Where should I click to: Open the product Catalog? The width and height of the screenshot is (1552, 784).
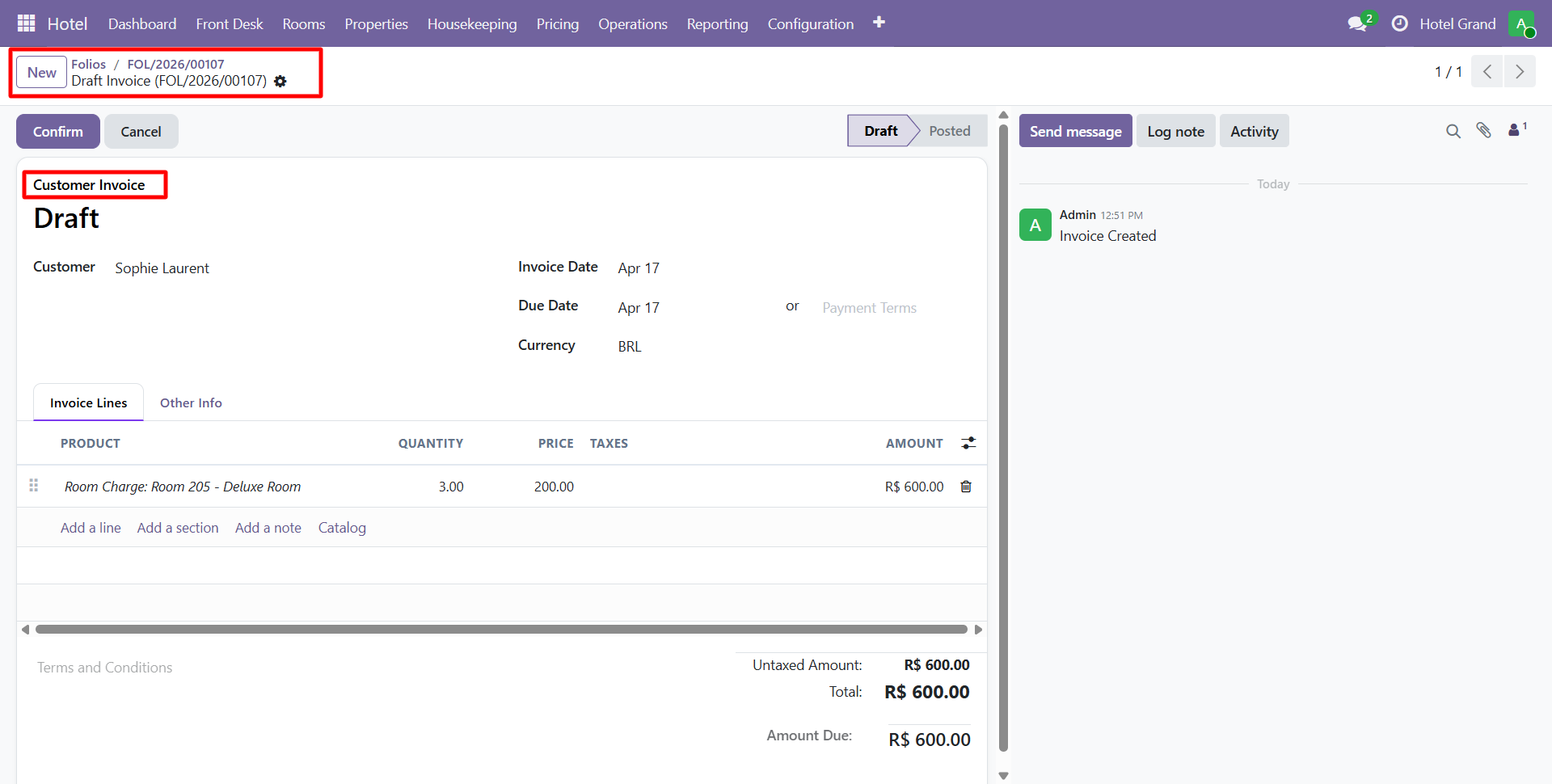(x=342, y=527)
